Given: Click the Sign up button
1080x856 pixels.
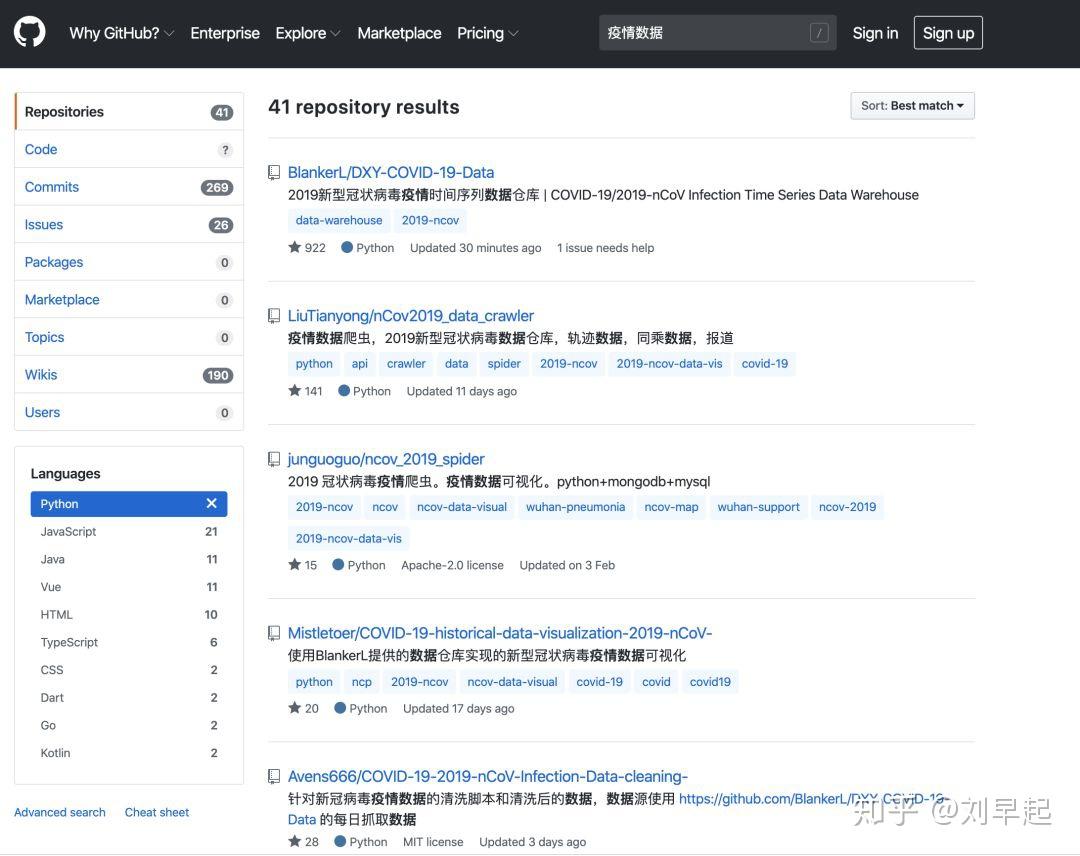Looking at the screenshot, I should 947,32.
